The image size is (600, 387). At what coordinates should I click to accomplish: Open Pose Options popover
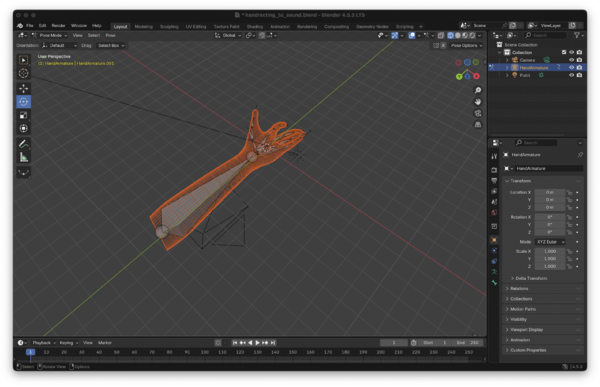click(466, 46)
